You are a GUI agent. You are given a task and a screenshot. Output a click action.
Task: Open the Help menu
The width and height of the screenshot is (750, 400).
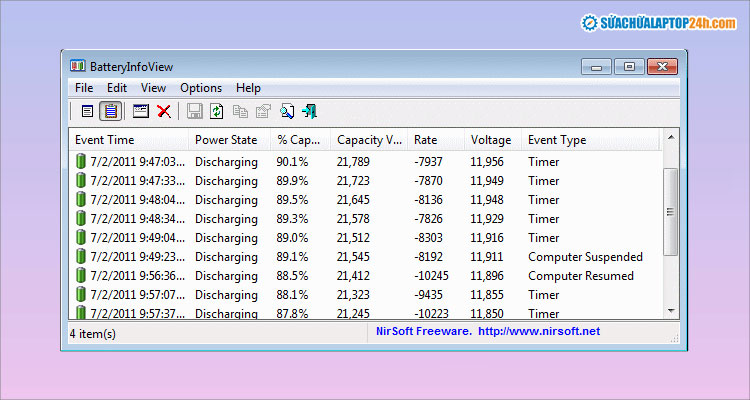(x=248, y=88)
